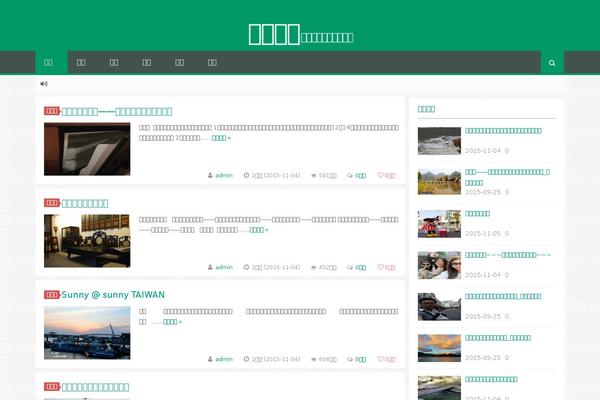Click the speaker announcement icon below the navigation bar
This screenshot has width=600, height=400.
(x=44, y=84)
